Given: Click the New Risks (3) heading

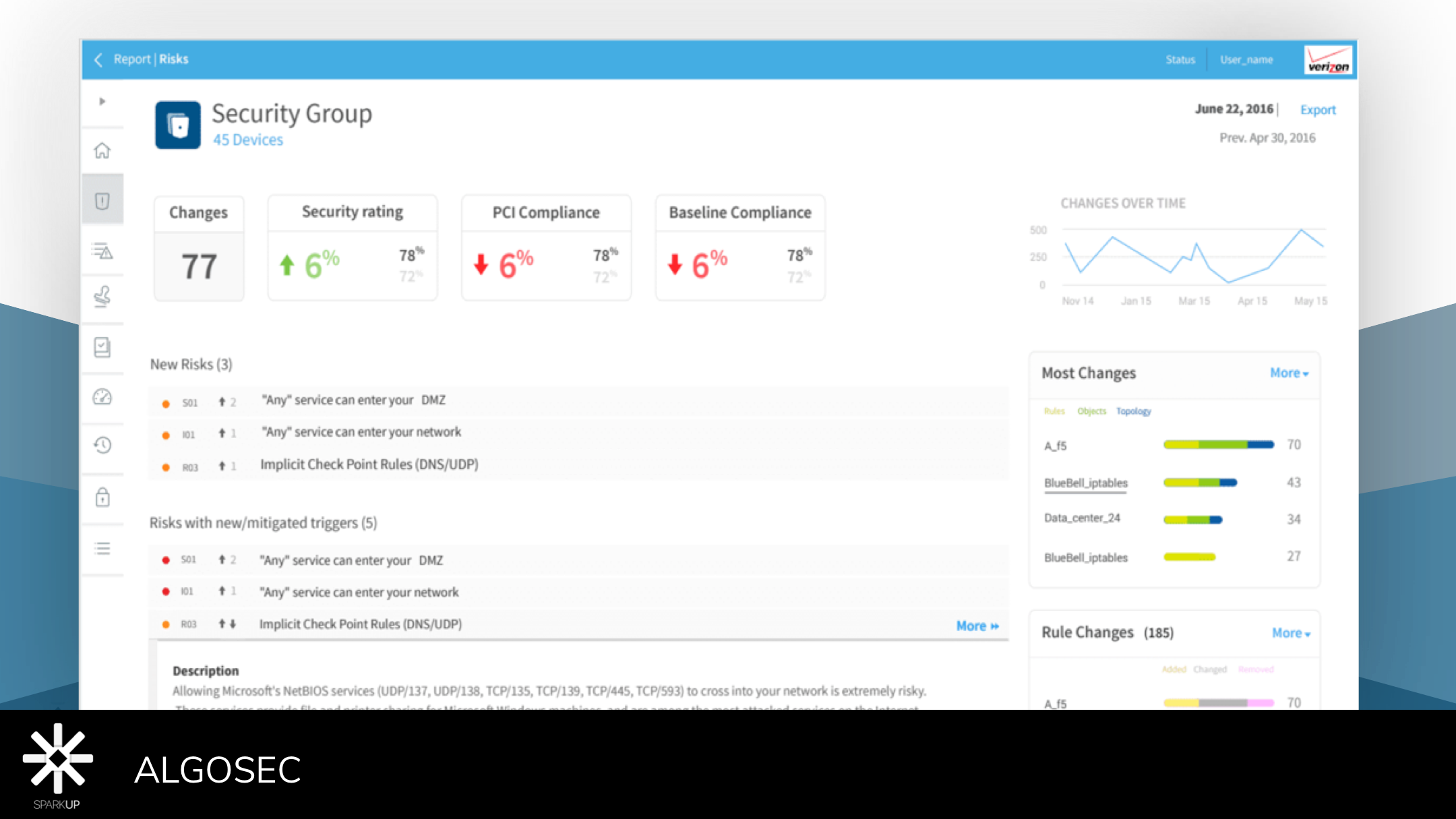Looking at the screenshot, I should tap(191, 365).
